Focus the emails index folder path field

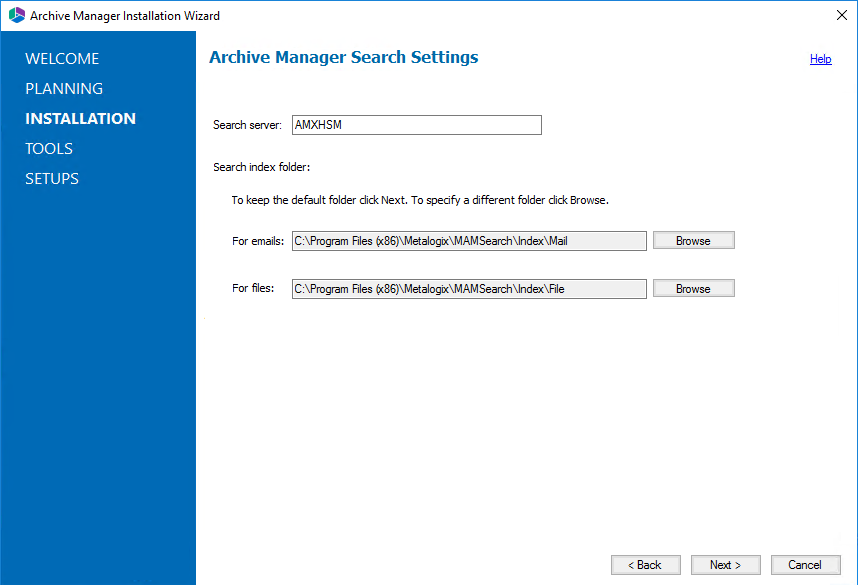pos(469,241)
